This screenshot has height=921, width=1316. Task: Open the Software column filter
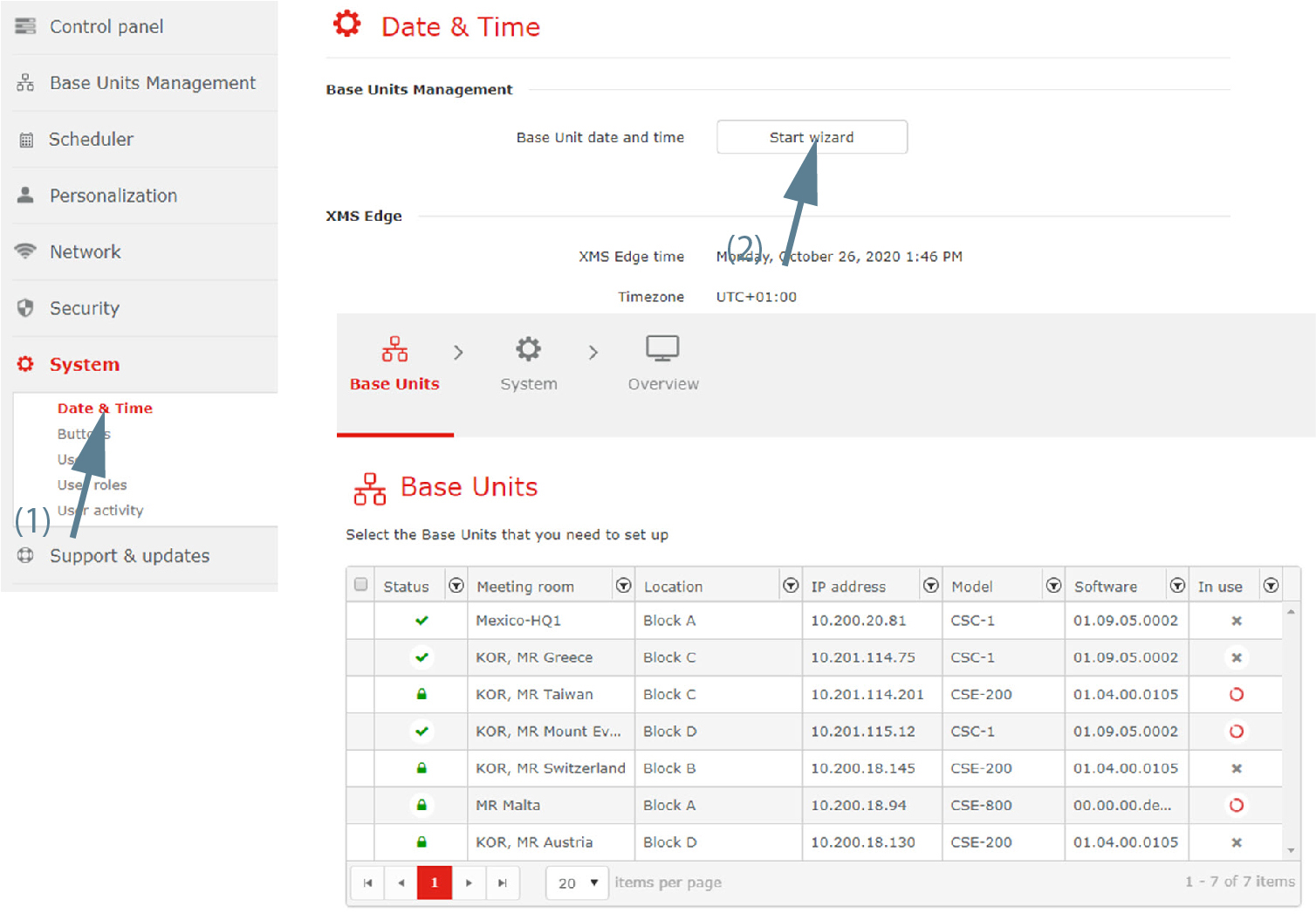click(x=1177, y=586)
